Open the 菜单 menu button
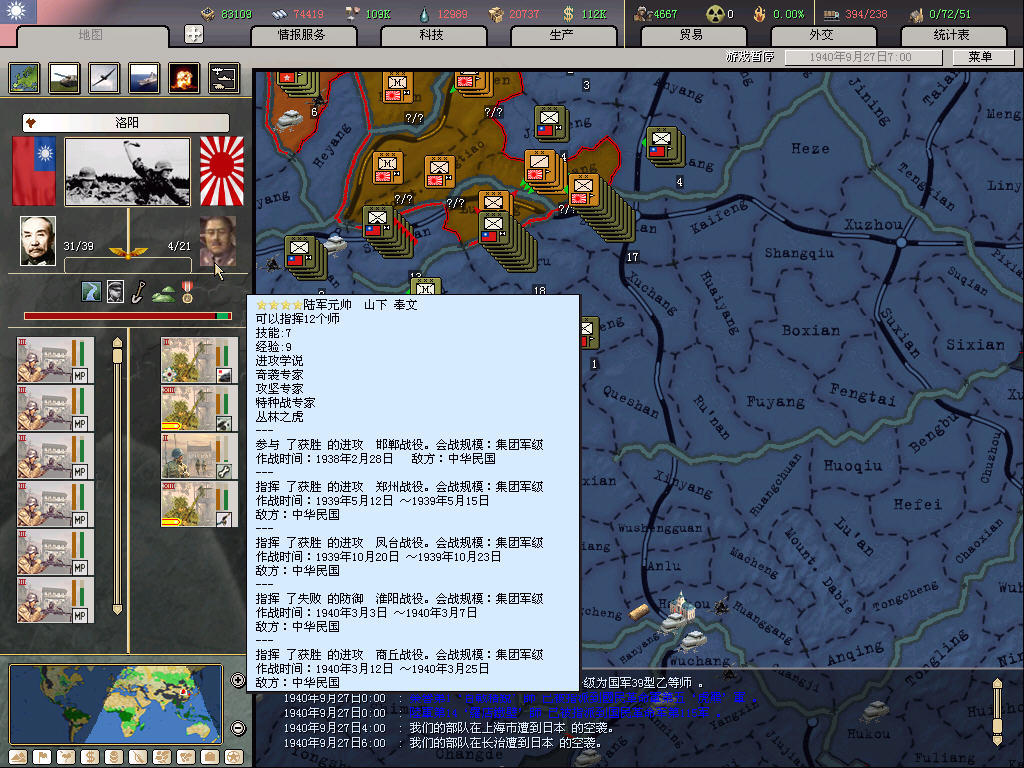 click(979, 57)
